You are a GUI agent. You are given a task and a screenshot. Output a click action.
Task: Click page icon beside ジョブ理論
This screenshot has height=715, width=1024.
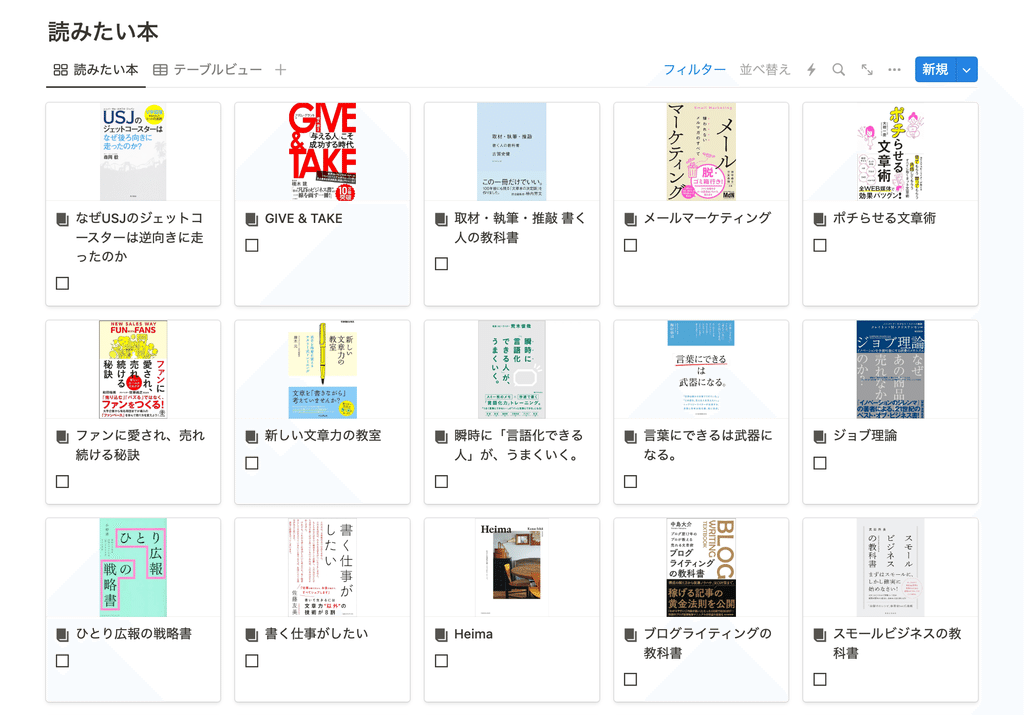pos(820,436)
